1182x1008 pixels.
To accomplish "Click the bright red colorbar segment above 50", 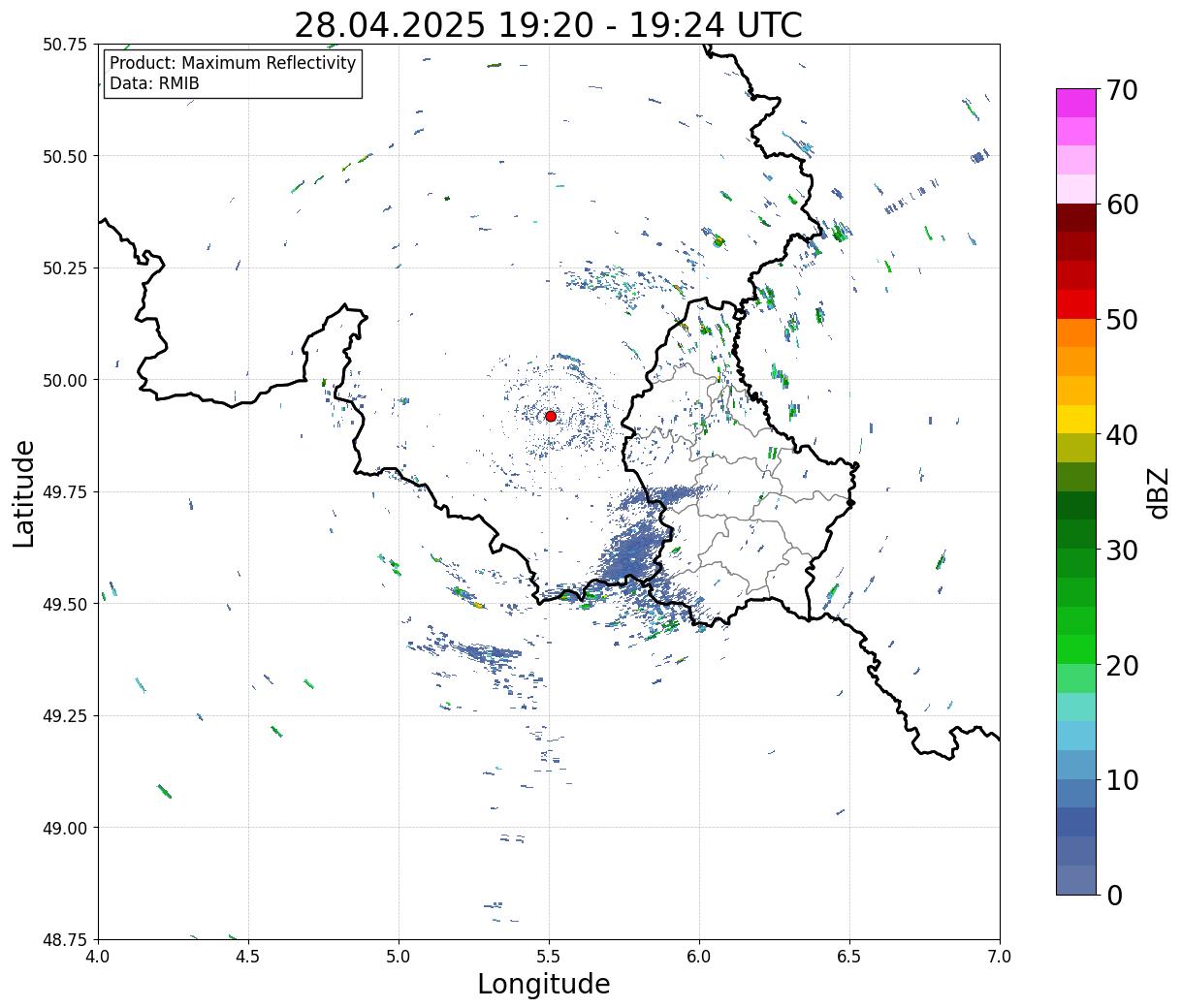I will [x=1076, y=304].
